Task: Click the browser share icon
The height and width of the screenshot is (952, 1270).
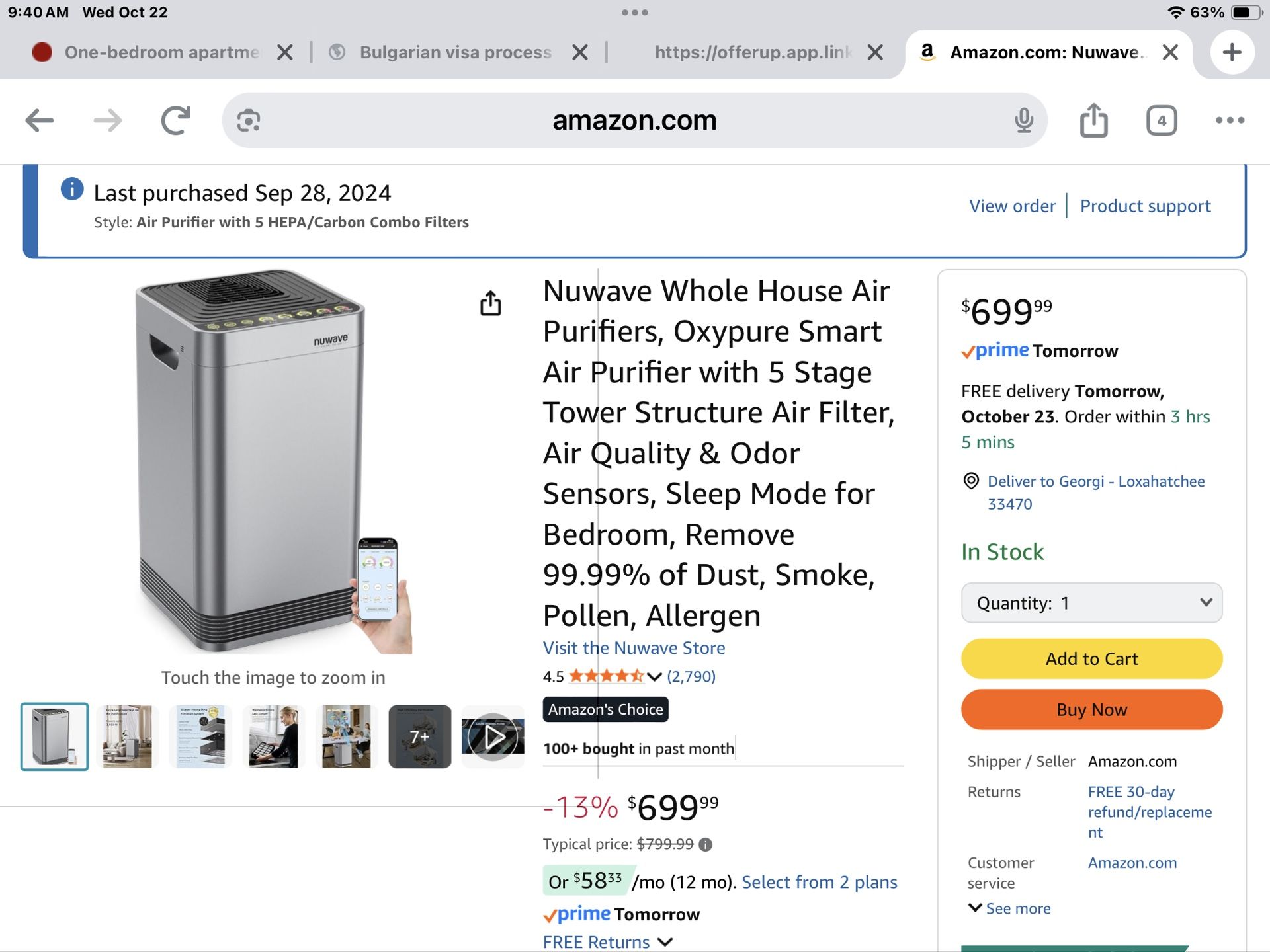Action: point(1094,120)
